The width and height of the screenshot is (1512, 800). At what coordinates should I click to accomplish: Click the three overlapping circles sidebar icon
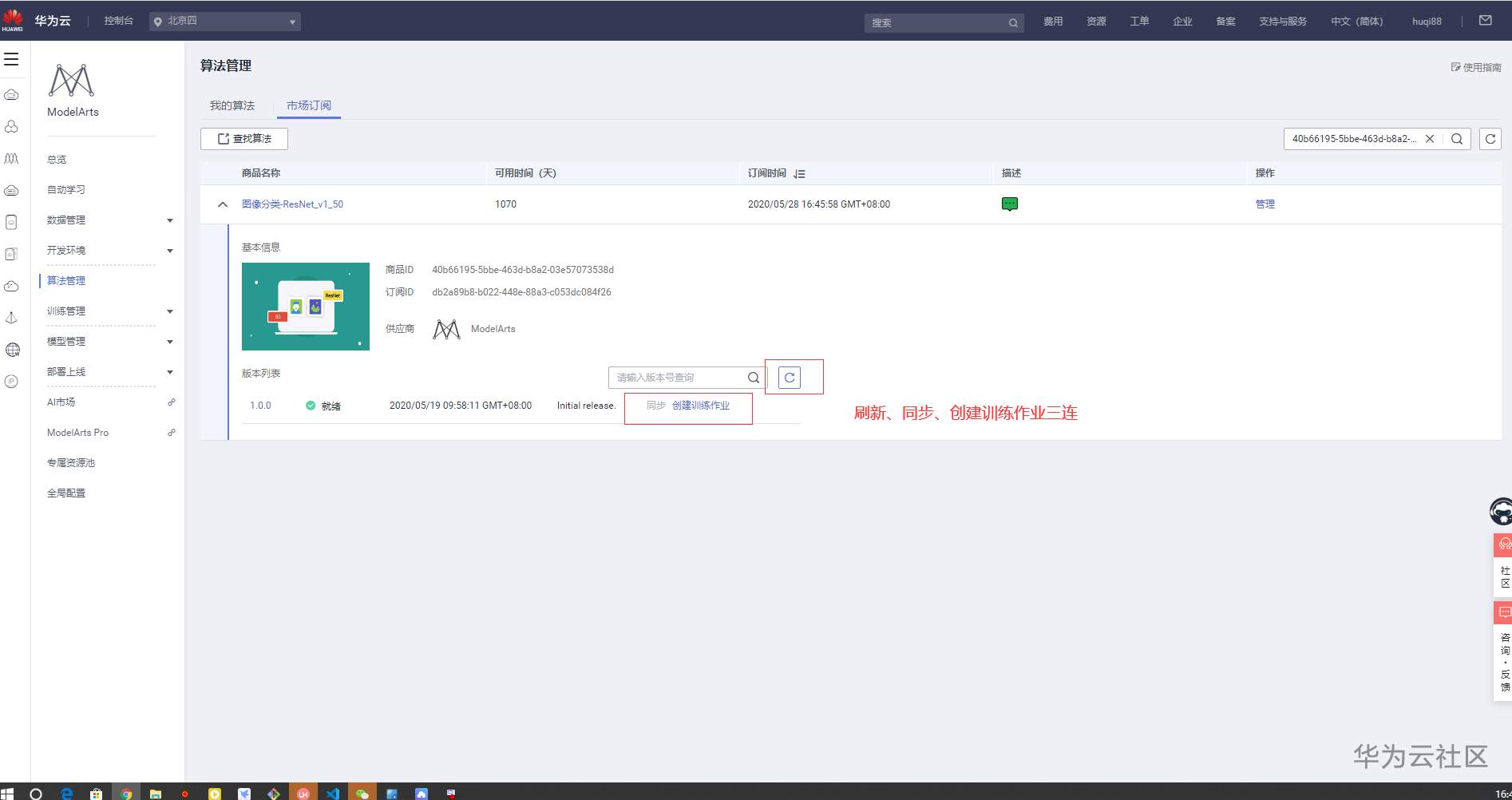coord(11,127)
